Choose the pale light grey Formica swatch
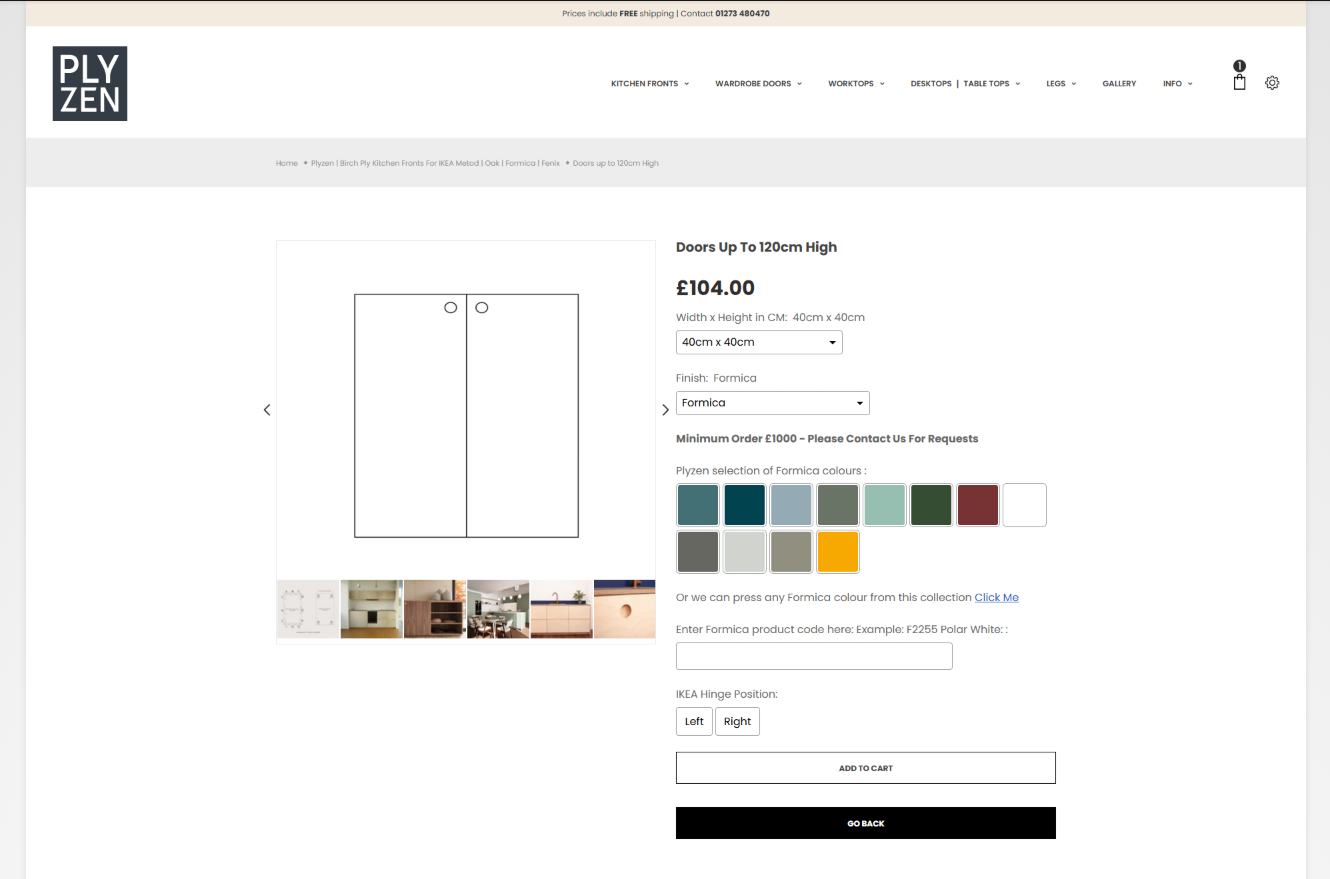 (x=745, y=552)
